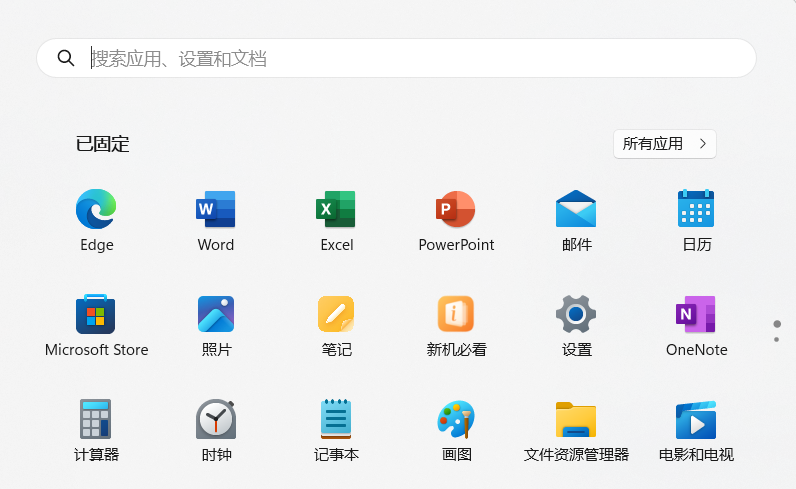Open the 时钟 clock app
Screen dimensions: 796x489
click(x=216, y=419)
